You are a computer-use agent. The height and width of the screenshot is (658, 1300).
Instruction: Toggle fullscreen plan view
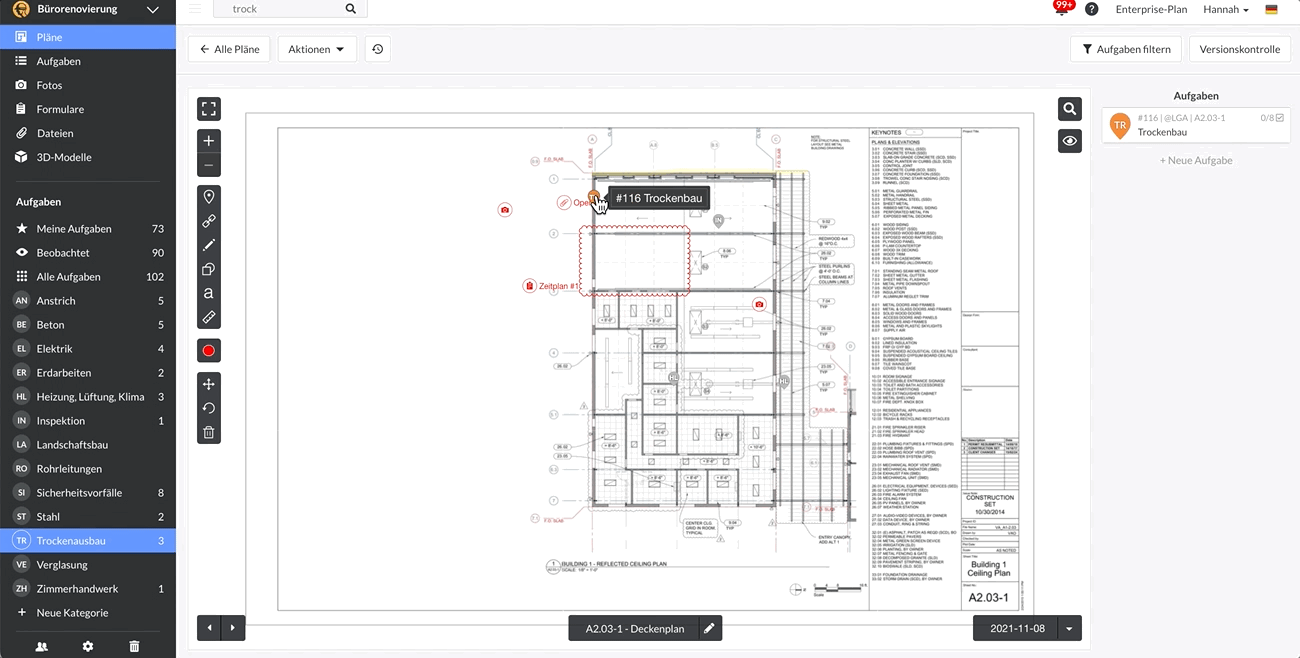coord(208,108)
